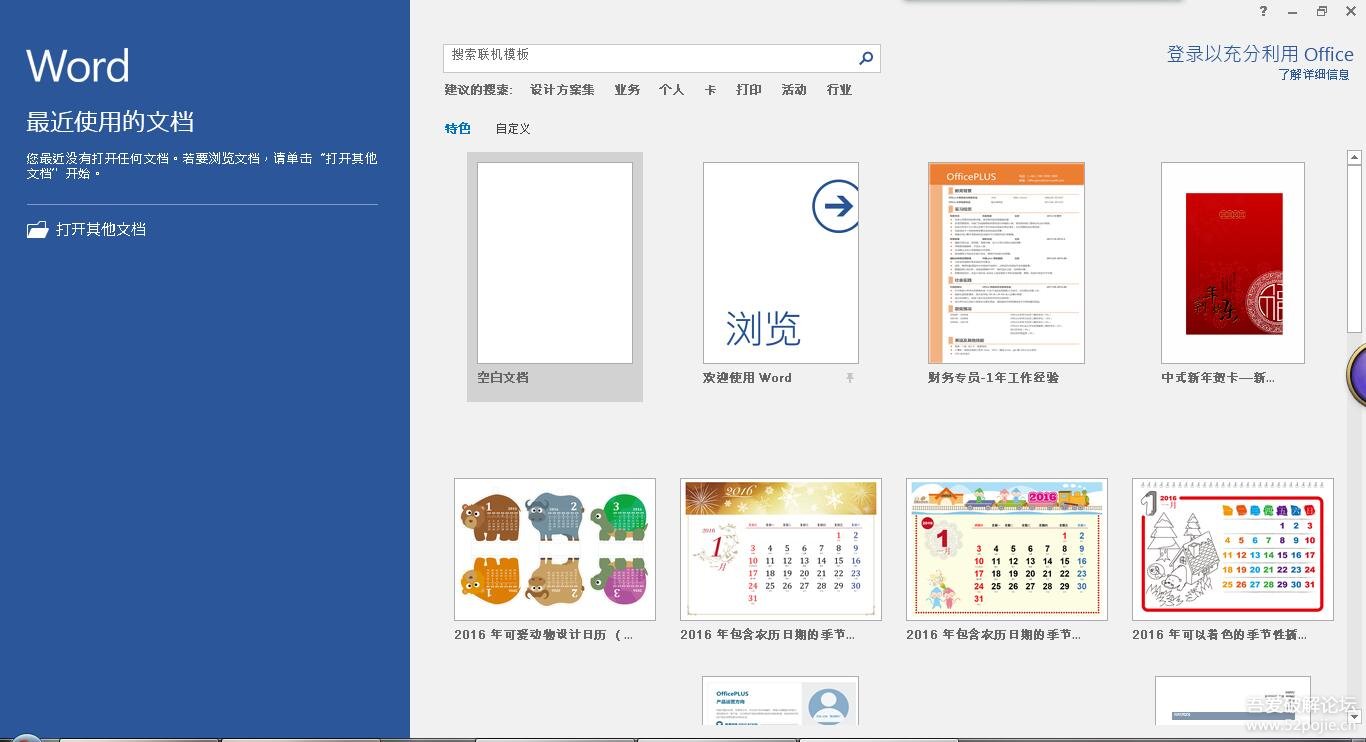
Task: Select the 业务 suggested search term
Action: pyautogui.click(x=627, y=90)
